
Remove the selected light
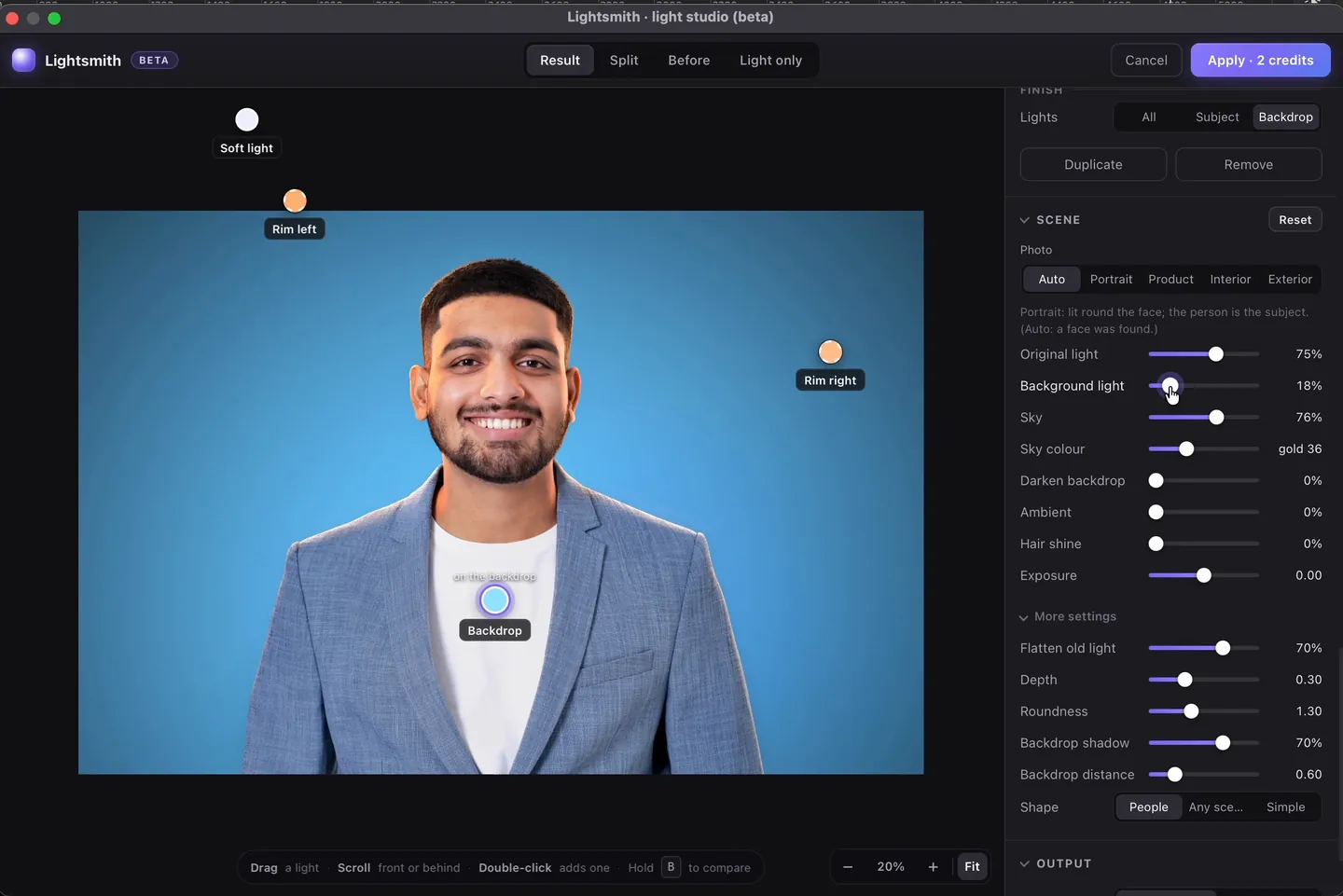click(1248, 165)
